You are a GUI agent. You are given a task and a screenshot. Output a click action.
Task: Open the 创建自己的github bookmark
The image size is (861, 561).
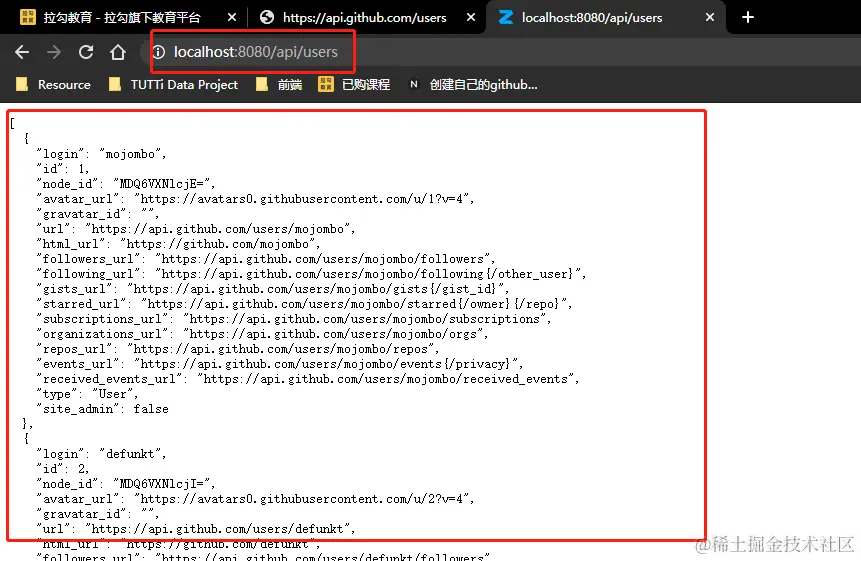point(473,85)
